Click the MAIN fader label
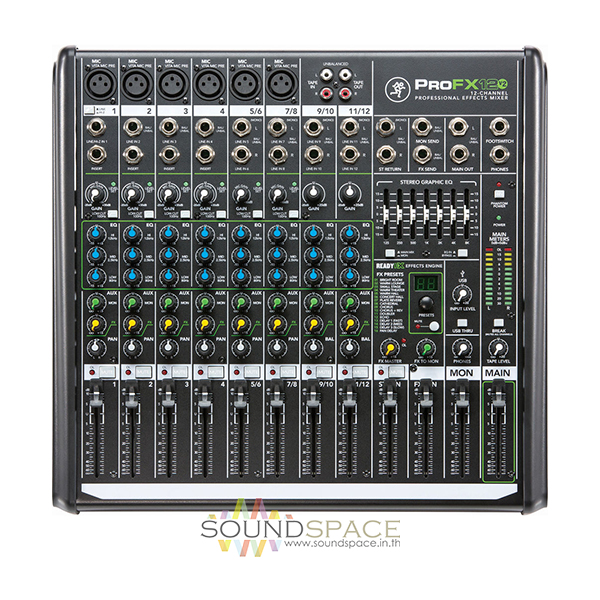600x600 pixels. click(x=497, y=373)
